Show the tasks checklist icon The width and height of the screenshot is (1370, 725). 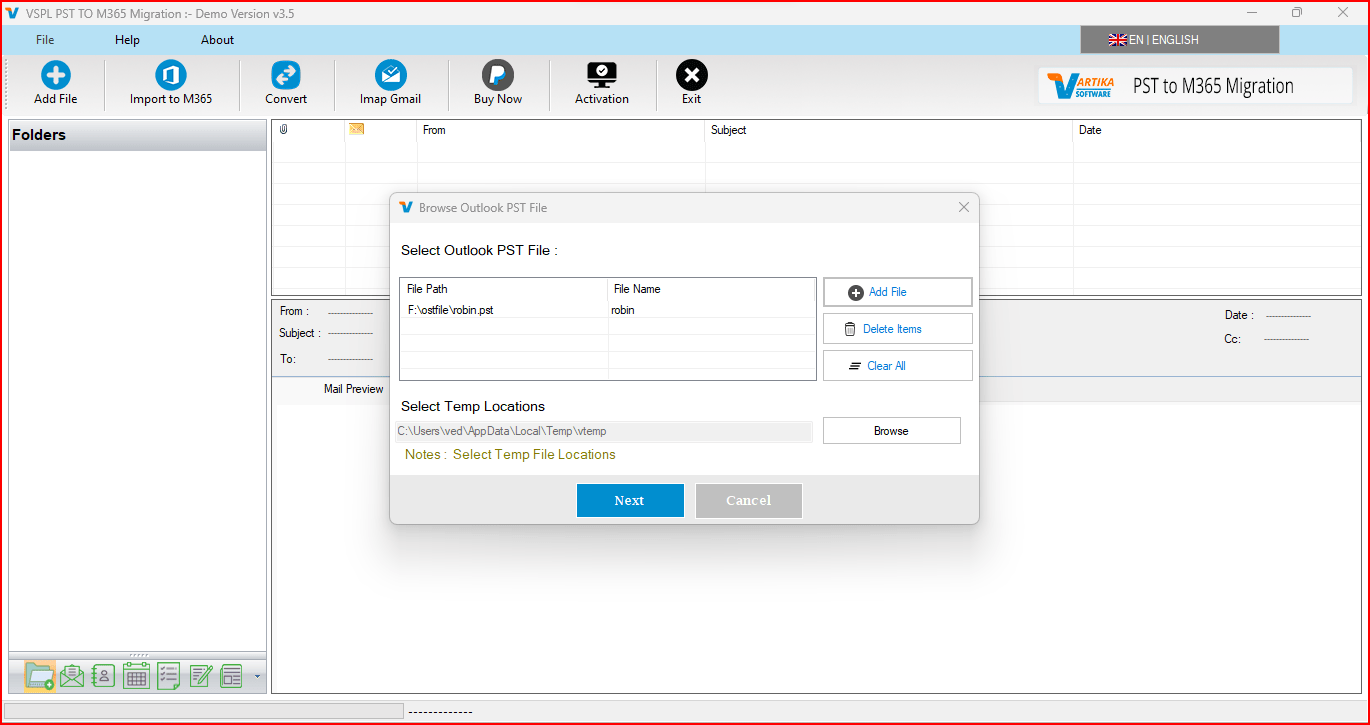[x=168, y=676]
